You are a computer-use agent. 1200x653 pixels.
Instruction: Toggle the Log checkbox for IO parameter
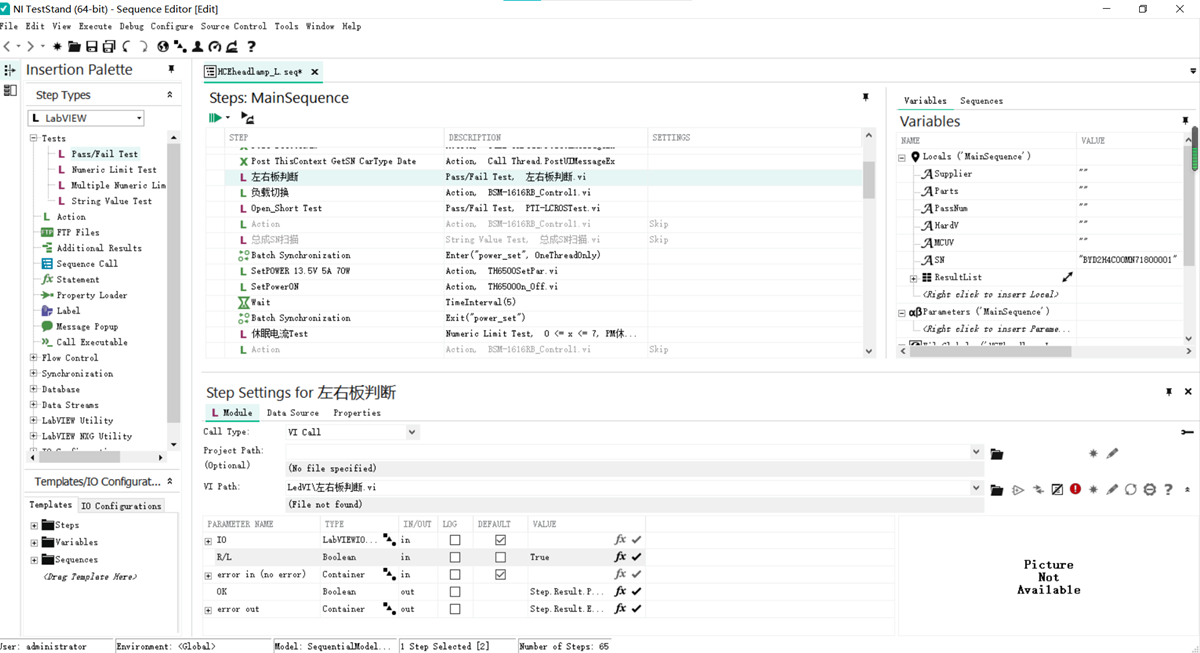coord(455,540)
